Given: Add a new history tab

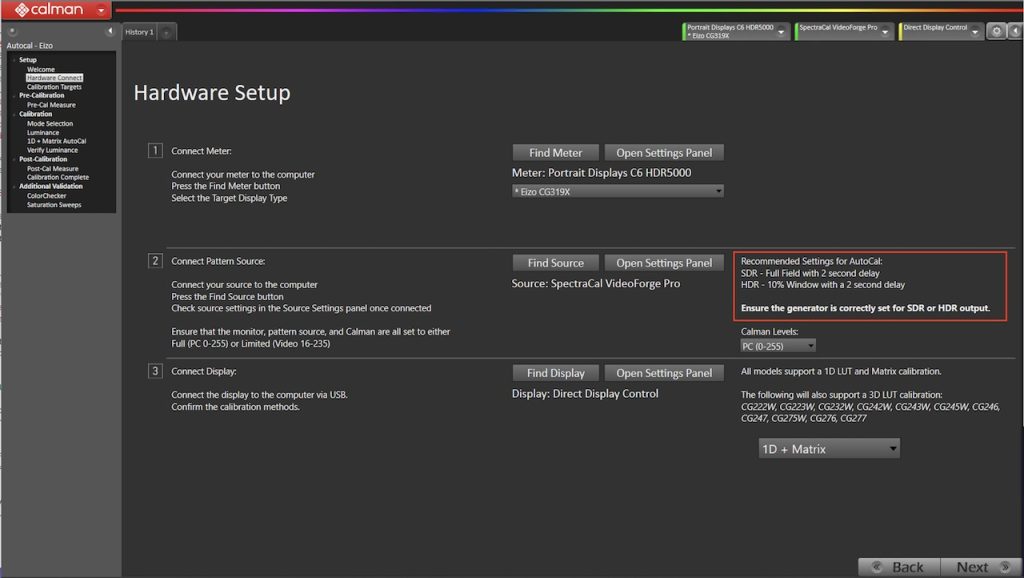Looking at the screenshot, I should tap(167, 32).
